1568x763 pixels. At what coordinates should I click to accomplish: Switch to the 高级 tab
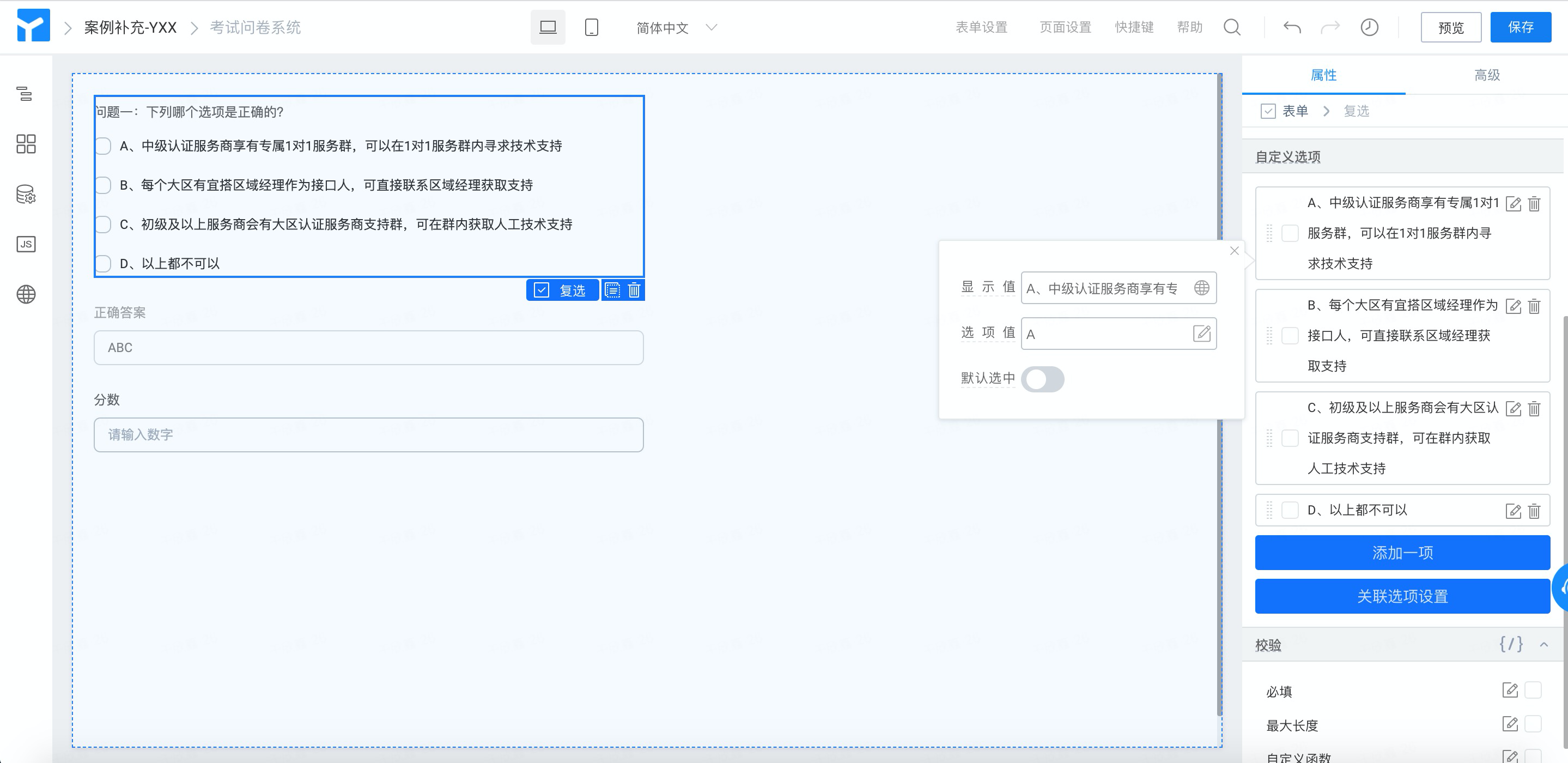pyautogui.click(x=1486, y=76)
